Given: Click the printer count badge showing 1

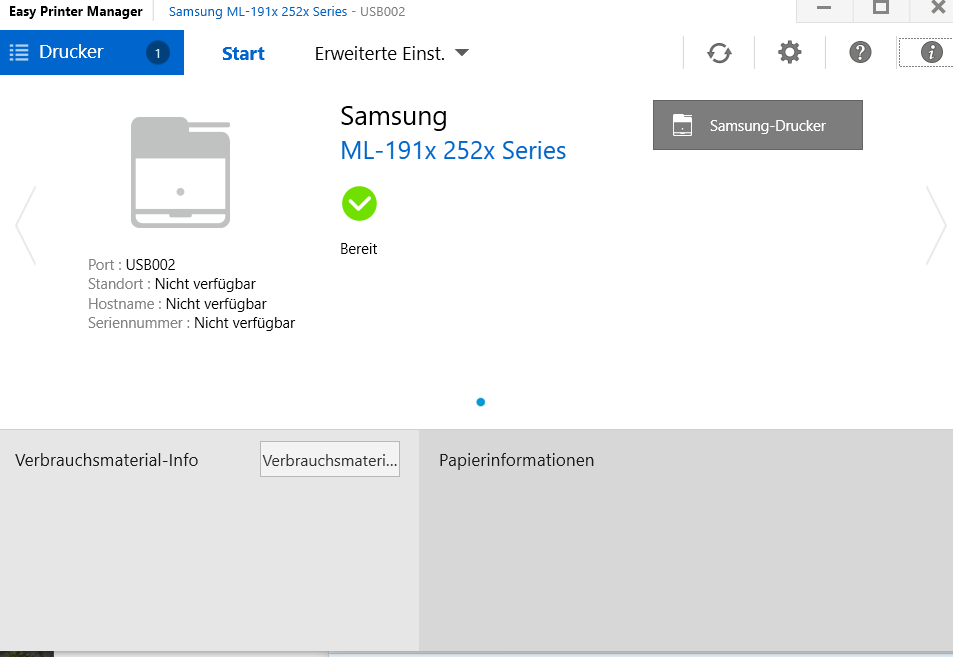Looking at the screenshot, I should point(157,53).
